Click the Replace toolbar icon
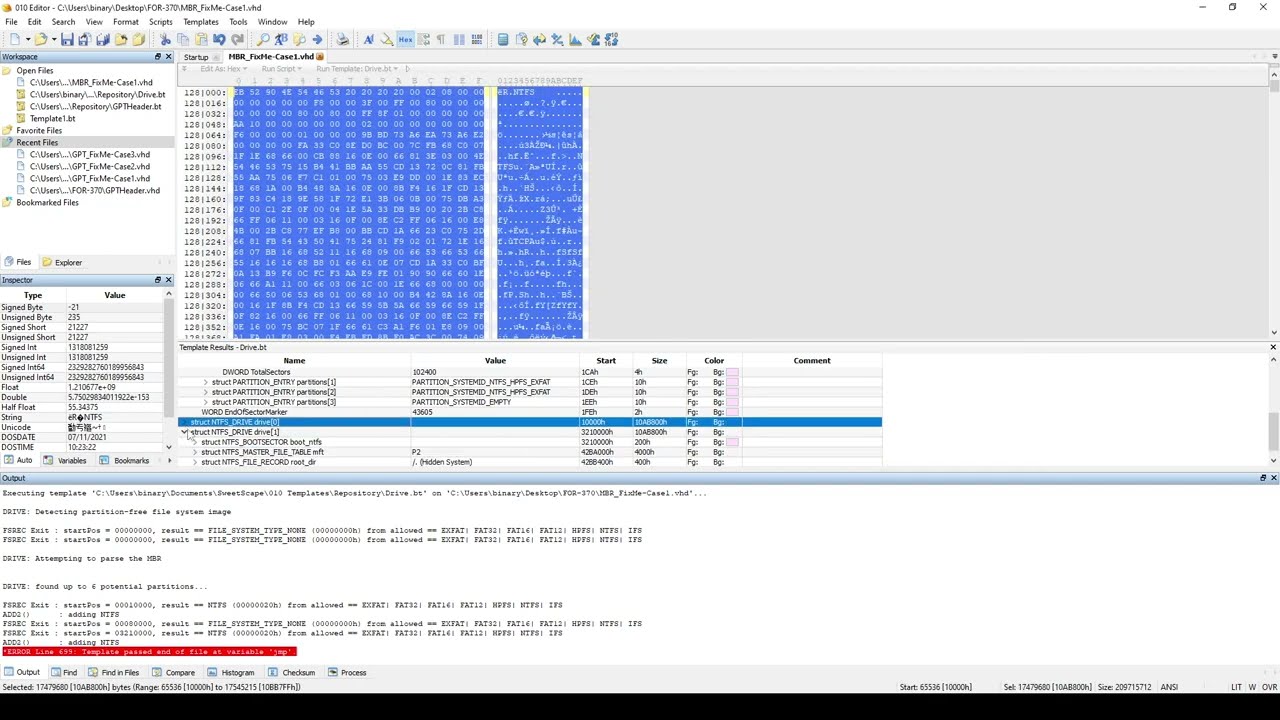1280x720 pixels. tap(281, 40)
